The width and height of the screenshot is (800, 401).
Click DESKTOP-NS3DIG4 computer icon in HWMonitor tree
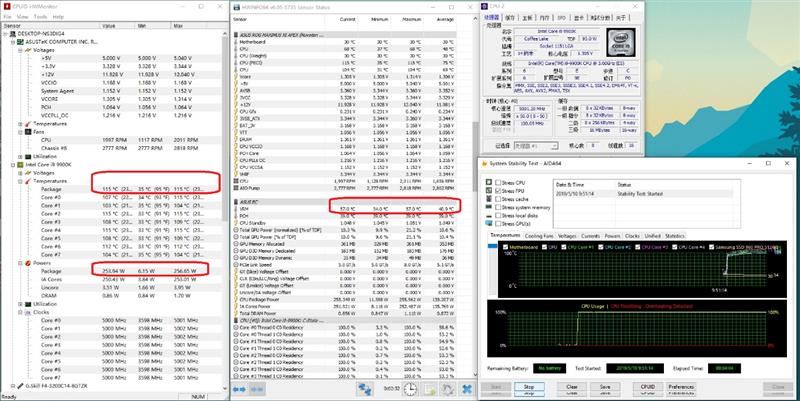[x=13, y=34]
